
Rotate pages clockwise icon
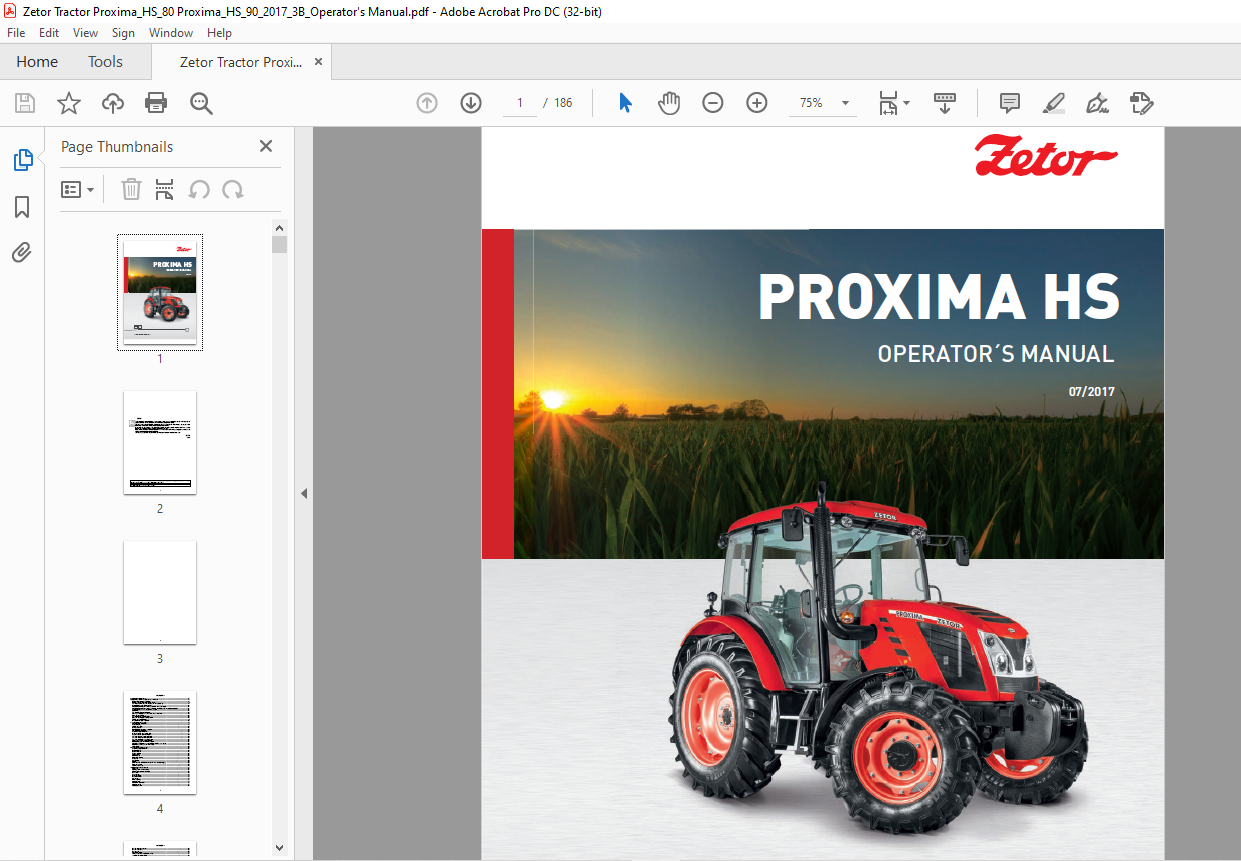[233, 189]
